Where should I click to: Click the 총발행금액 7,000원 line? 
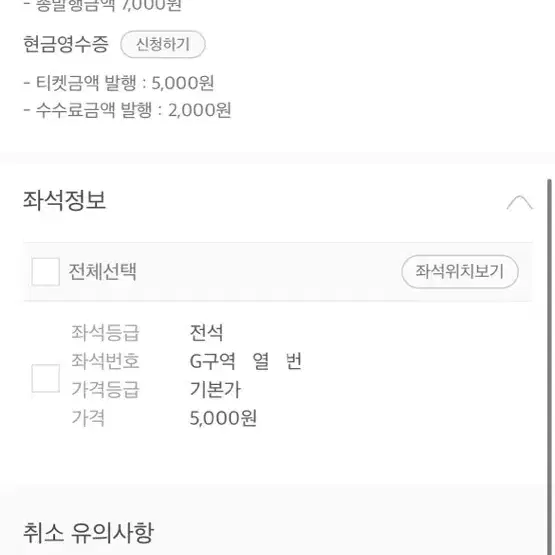[103, 6]
